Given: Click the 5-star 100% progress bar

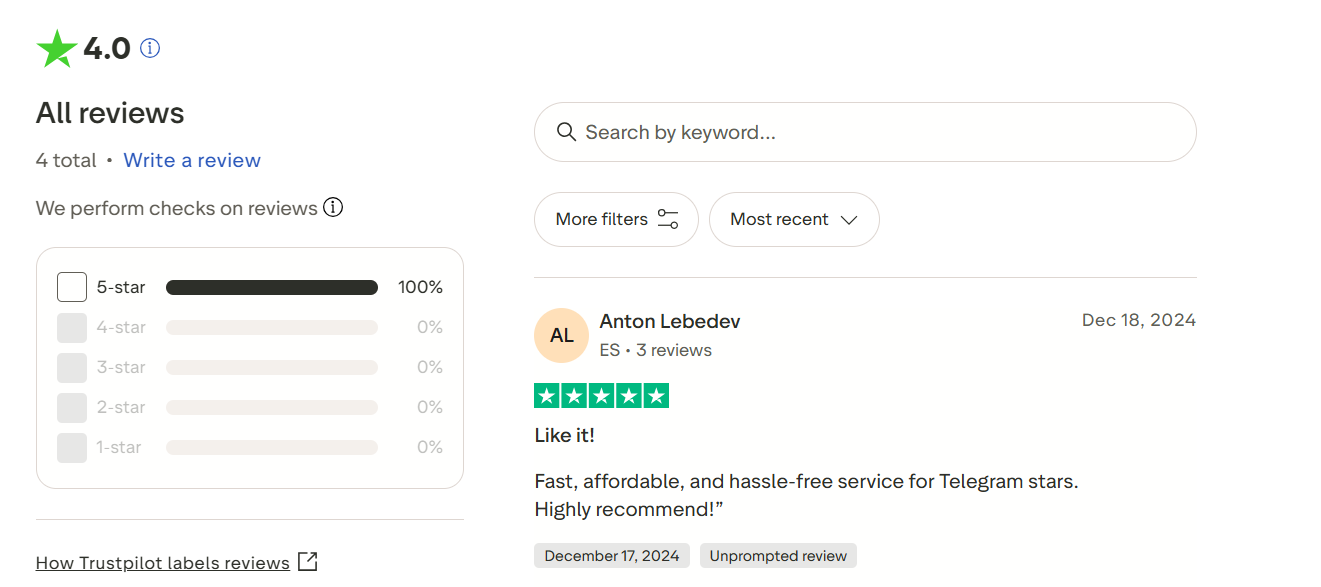Looking at the screenshot, I should tap(272, 288).
